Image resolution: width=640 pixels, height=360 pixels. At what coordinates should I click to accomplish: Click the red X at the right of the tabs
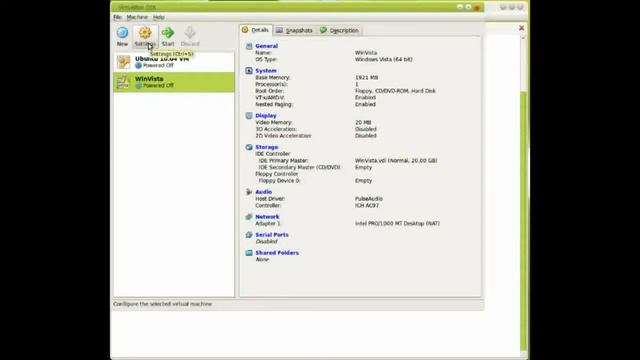click(x=521, y=28)
